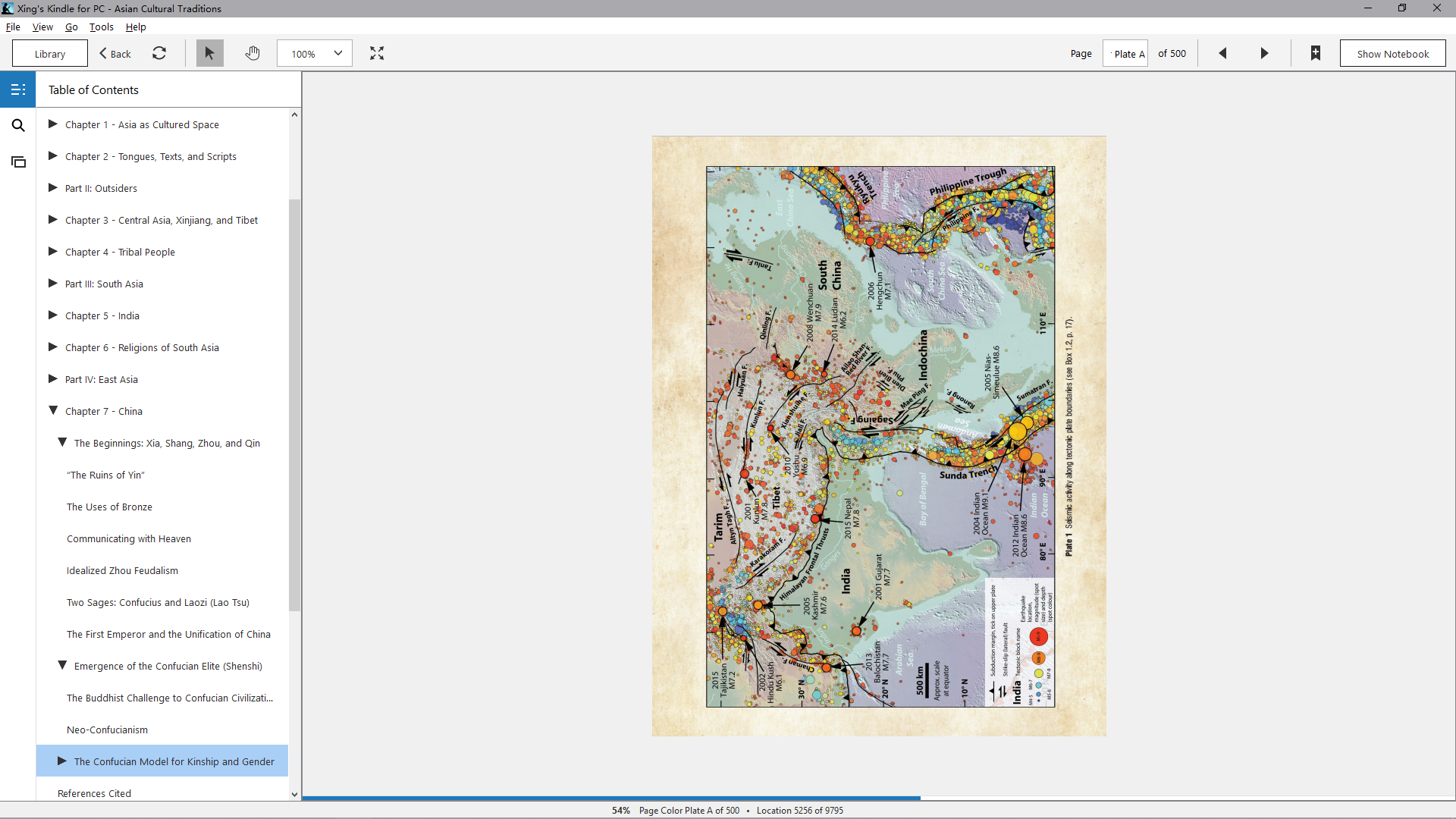Image resolution: width=1456 pixels, height=819 pixels.
Task: Expand Confucian Model for Kinship and Gender arrow
Action: [62, 761]
